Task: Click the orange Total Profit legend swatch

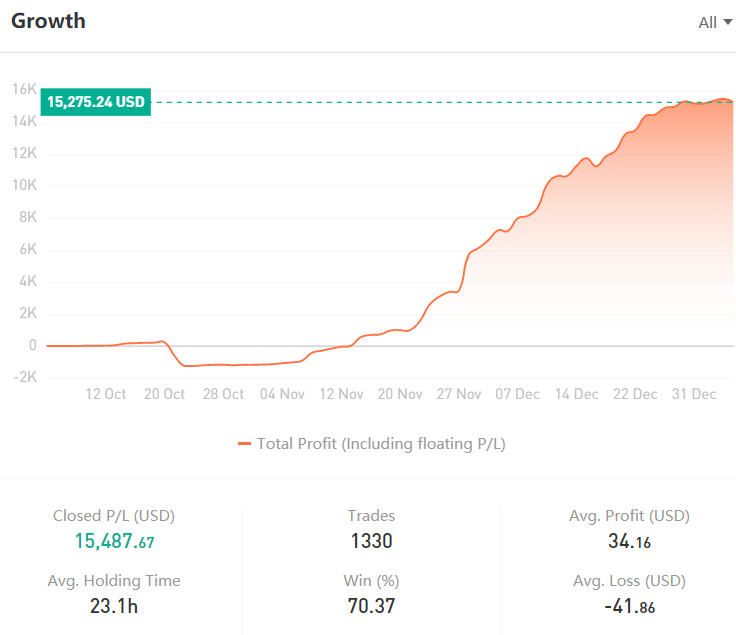Action: [x=244, y=444]
